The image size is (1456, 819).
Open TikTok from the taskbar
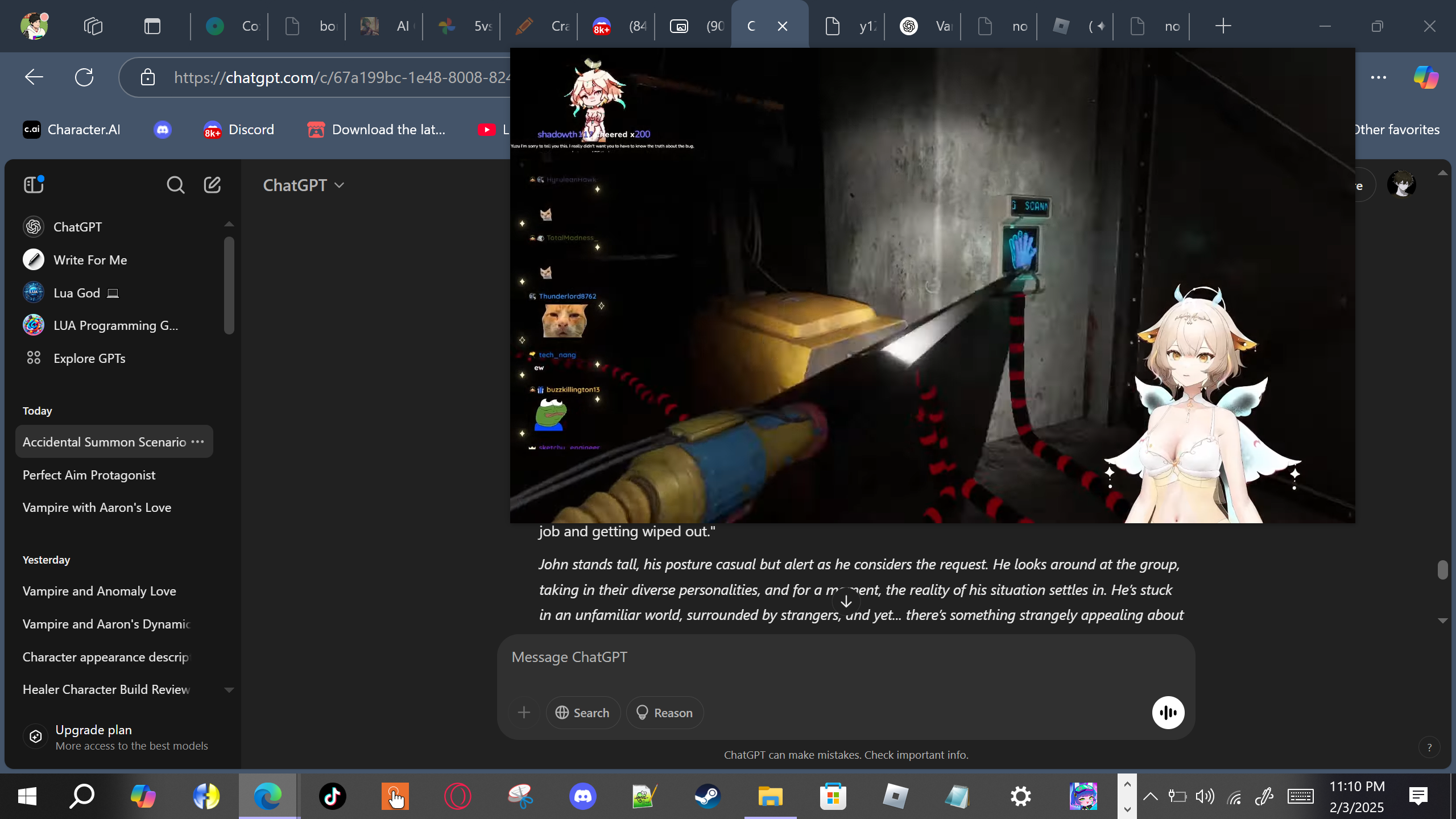click(x=333, y=796)
